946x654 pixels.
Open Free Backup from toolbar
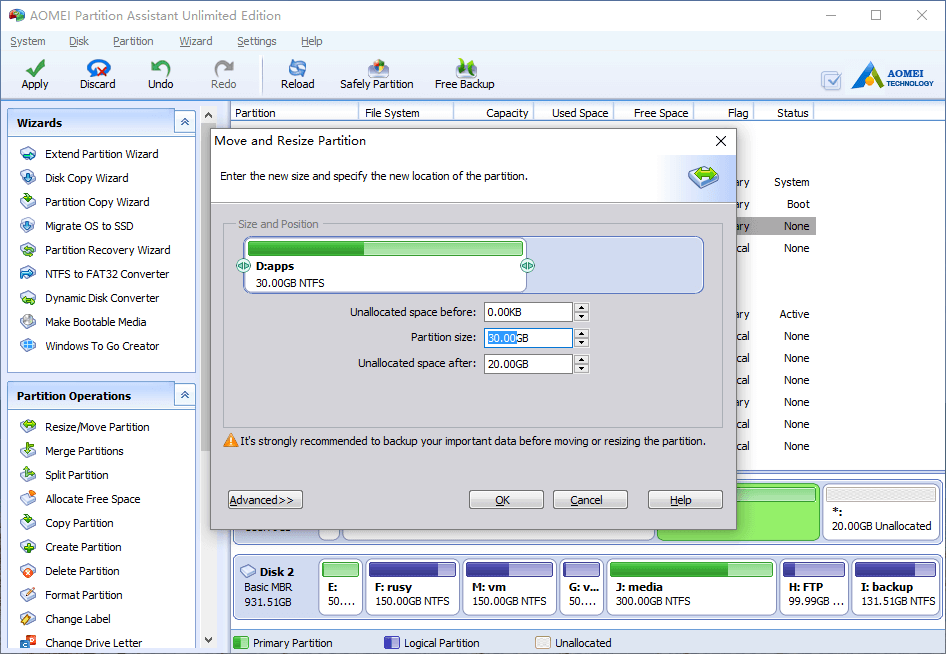pos(465,74)
